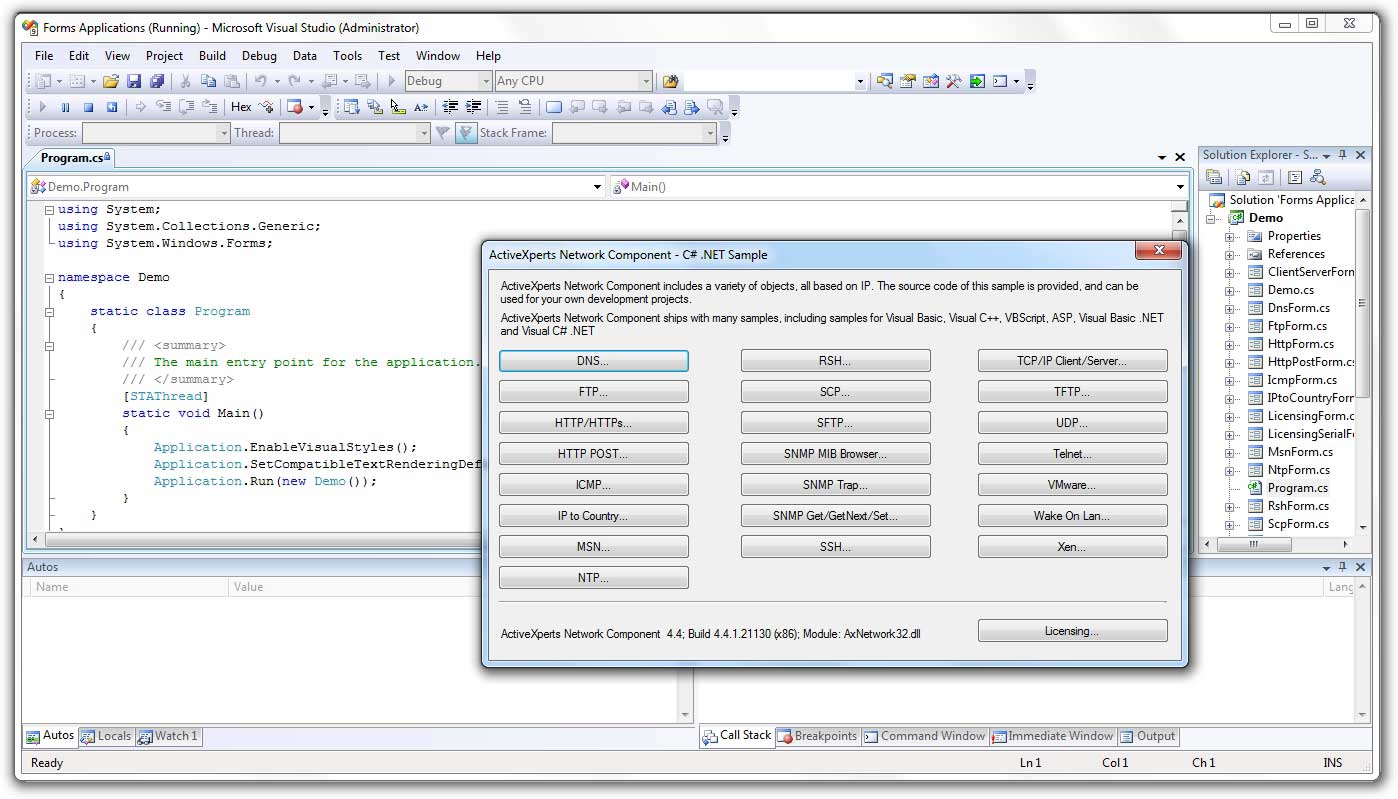
Task: Open the Main() members dropdown
Action: pyautogui.click(x=1180, y=187)
